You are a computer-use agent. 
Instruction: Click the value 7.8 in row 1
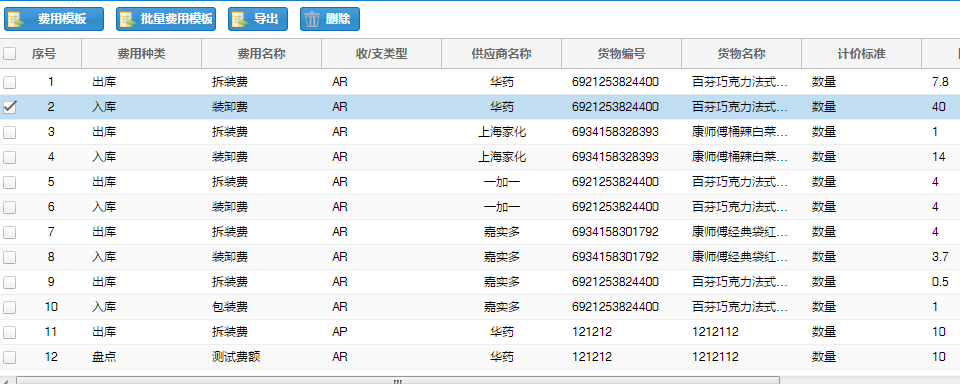tap(940, 82)
